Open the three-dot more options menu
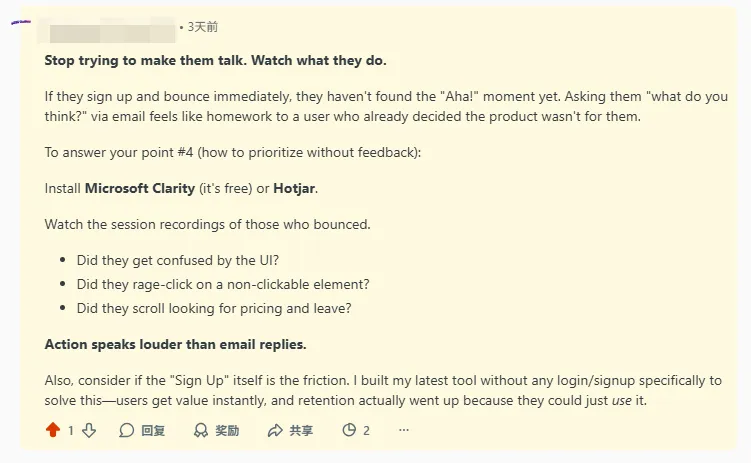This screenshot has width=751, height=463. click(x=404, y=430)
